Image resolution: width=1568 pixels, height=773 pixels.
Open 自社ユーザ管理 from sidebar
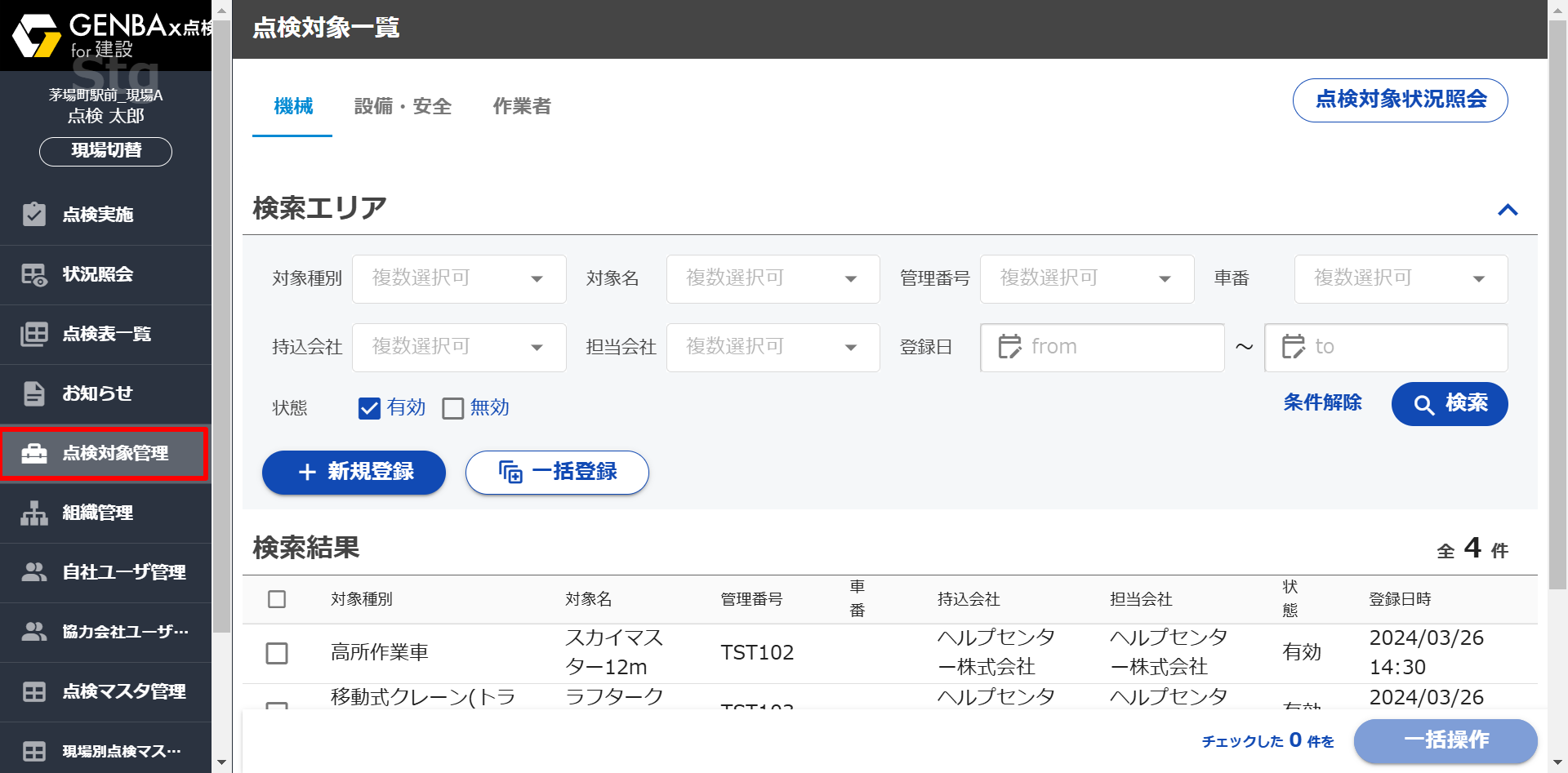point(33,572)
